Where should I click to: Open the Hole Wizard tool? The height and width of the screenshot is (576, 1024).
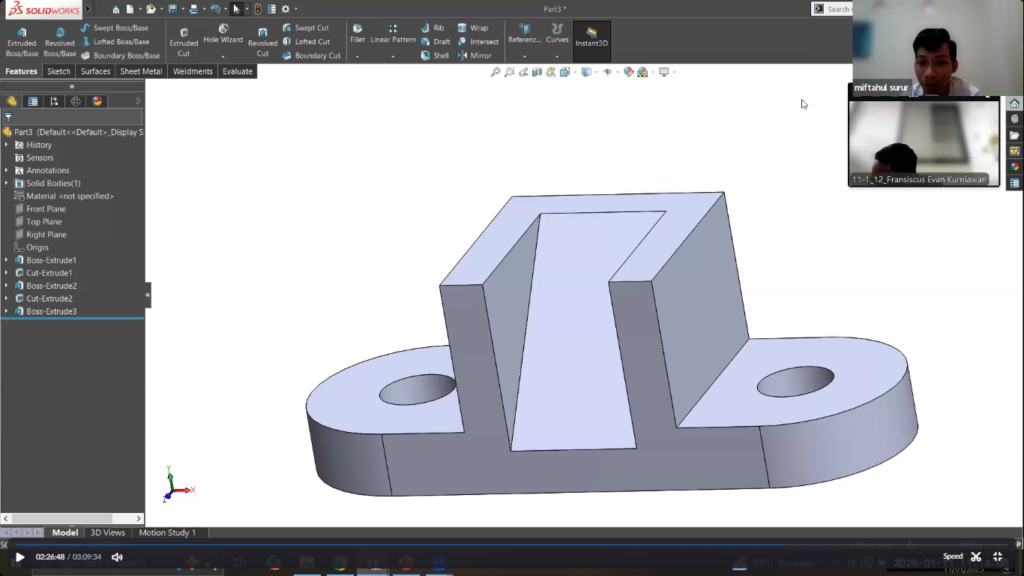pyautogui.click(x=223, y=34)
